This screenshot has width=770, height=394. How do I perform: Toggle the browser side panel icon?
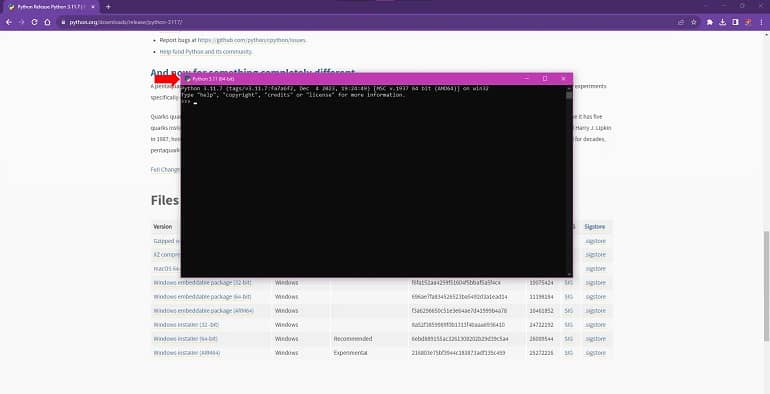(x=735, y=22)
